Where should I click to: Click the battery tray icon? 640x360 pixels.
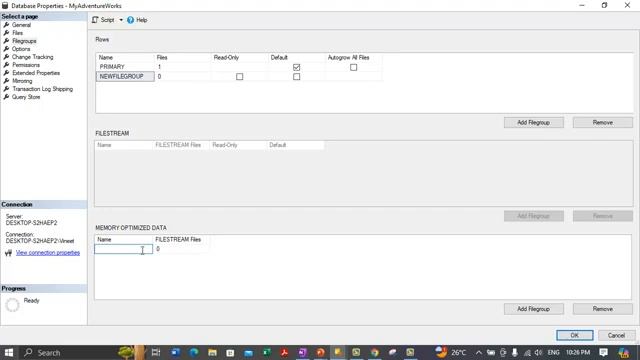pos(491,352)
